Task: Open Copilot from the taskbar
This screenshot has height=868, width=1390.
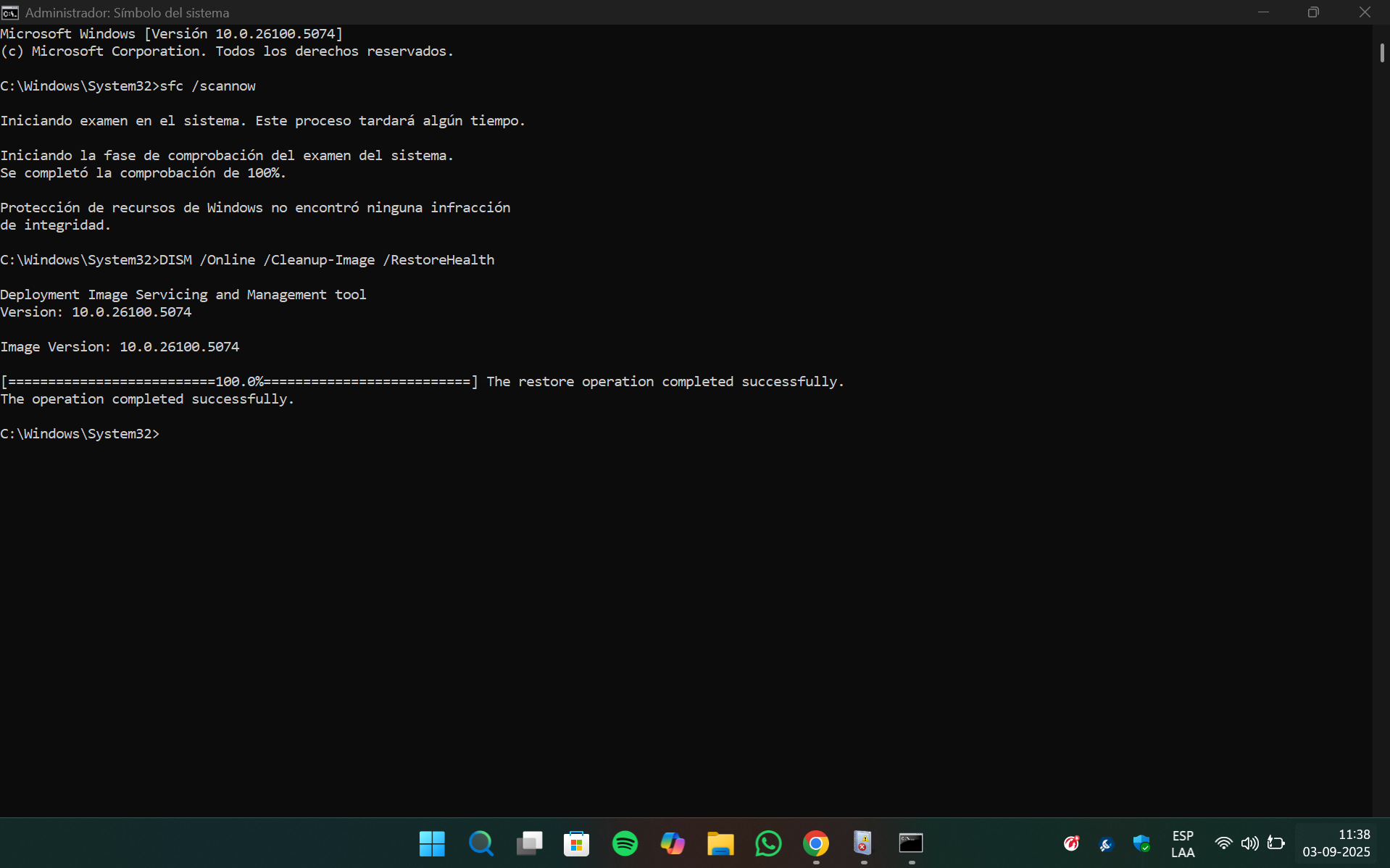Action: 673,843
